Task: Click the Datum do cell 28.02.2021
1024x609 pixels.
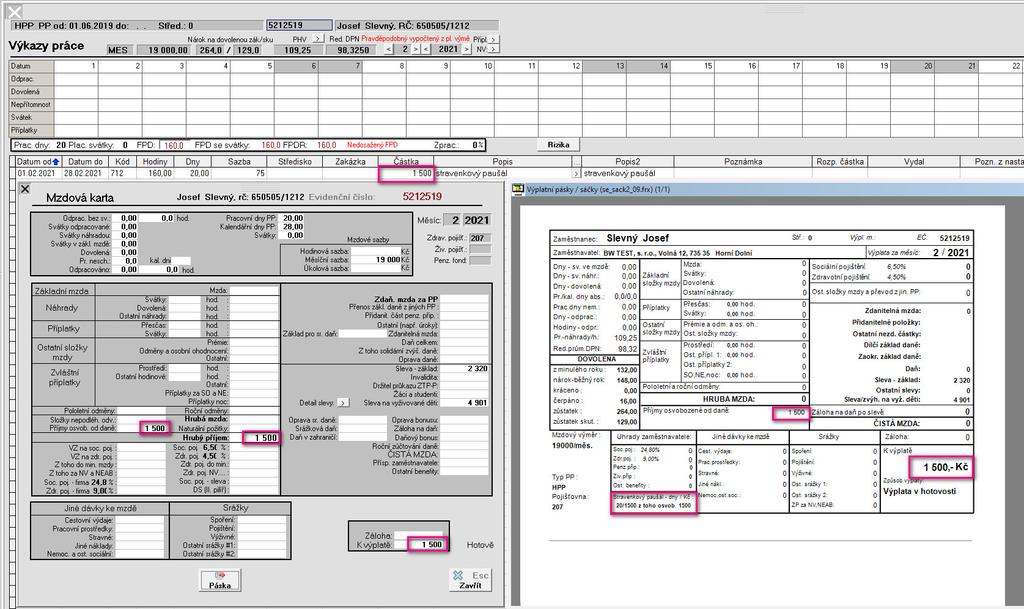Action: [86, 174]
